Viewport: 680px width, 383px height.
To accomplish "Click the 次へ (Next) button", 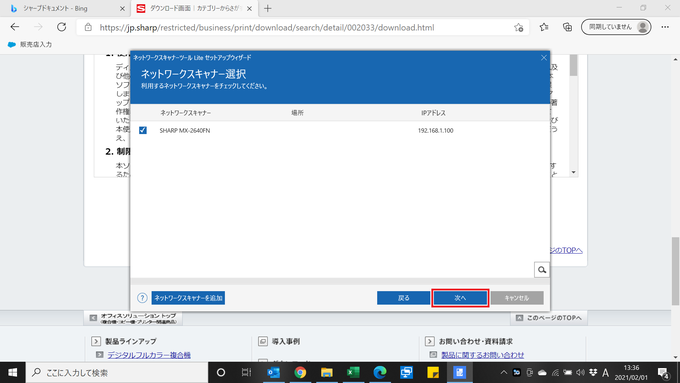I will [x=460, y=298].
